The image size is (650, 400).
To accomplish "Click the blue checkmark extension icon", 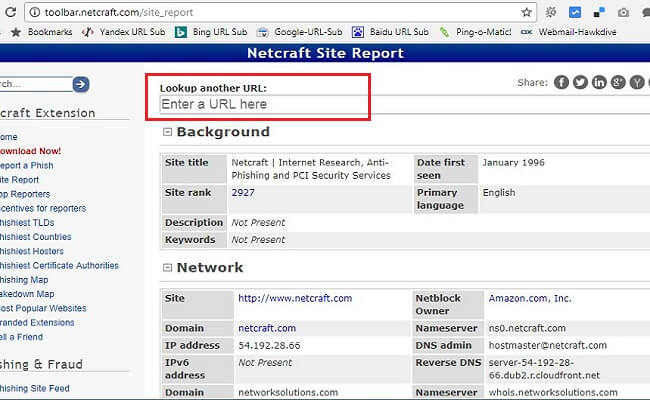I will coord(575,12).
